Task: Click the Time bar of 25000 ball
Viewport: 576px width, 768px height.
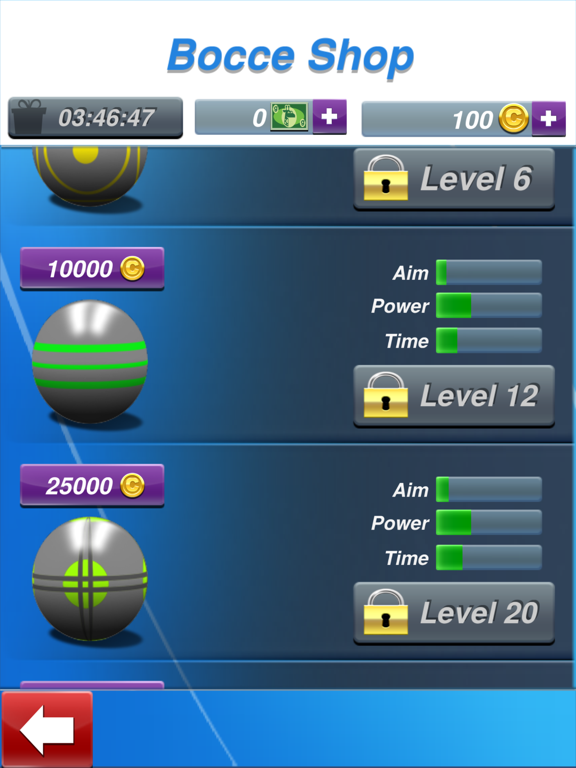Action: (489, 557)
